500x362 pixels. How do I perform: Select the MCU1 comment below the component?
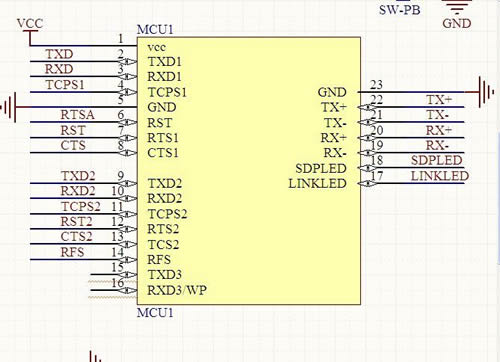(x=155, y=313)
